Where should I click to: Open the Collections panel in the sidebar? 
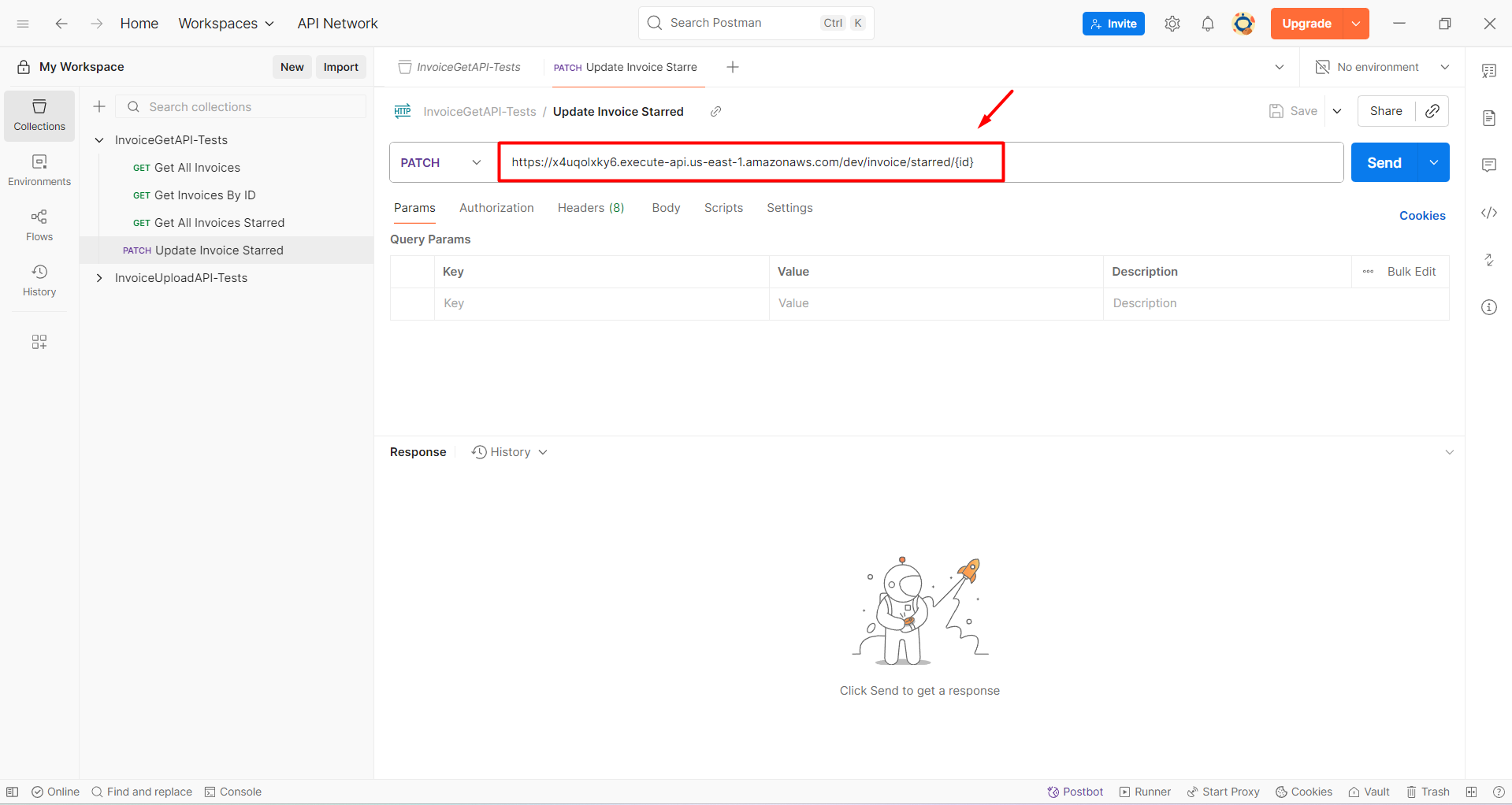click(x=39, y=115)
